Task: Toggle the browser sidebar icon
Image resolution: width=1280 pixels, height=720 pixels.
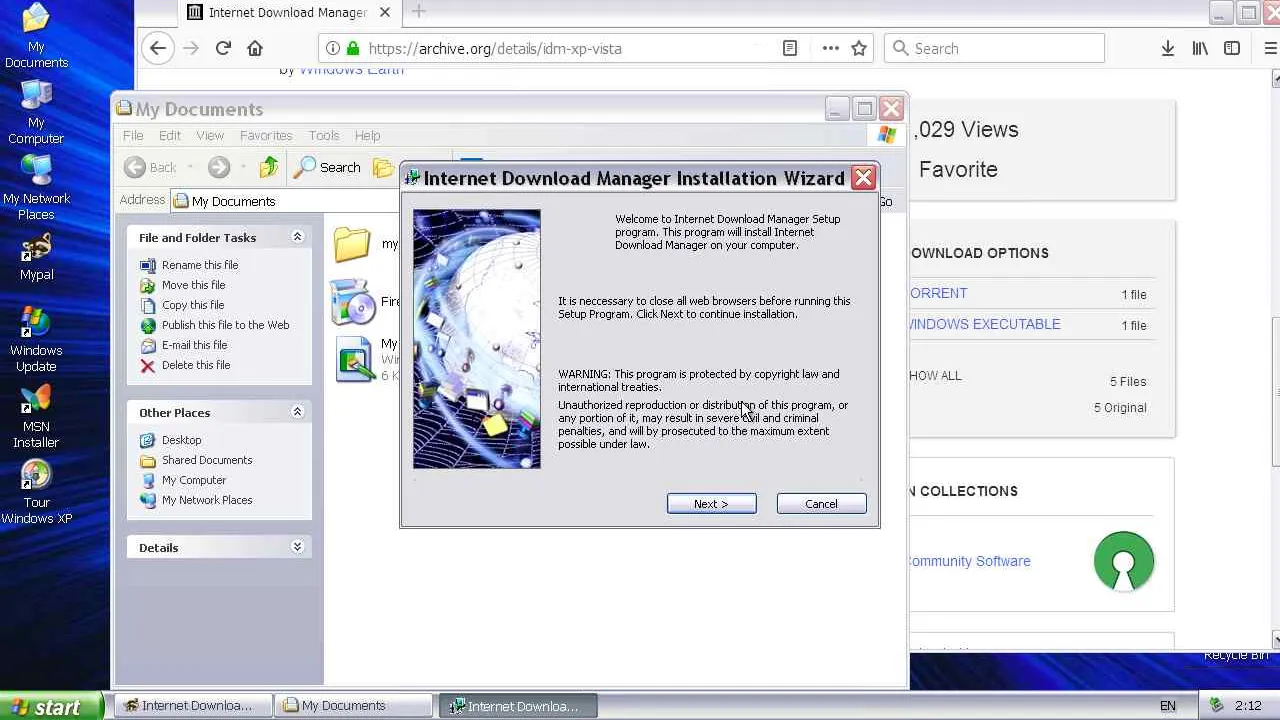Action: (x=1232, y=48)
